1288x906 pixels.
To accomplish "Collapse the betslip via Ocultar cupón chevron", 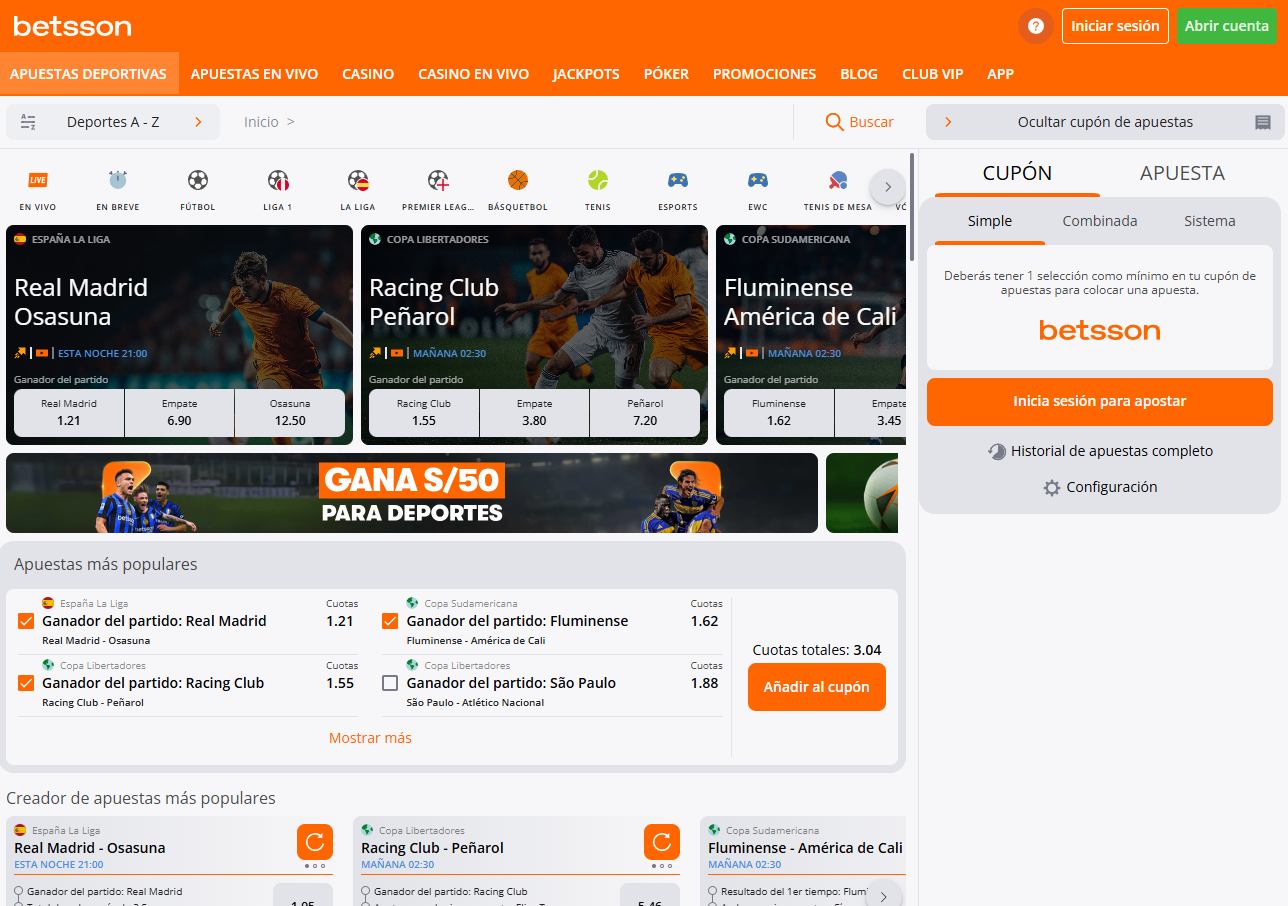I will (948, 121).
